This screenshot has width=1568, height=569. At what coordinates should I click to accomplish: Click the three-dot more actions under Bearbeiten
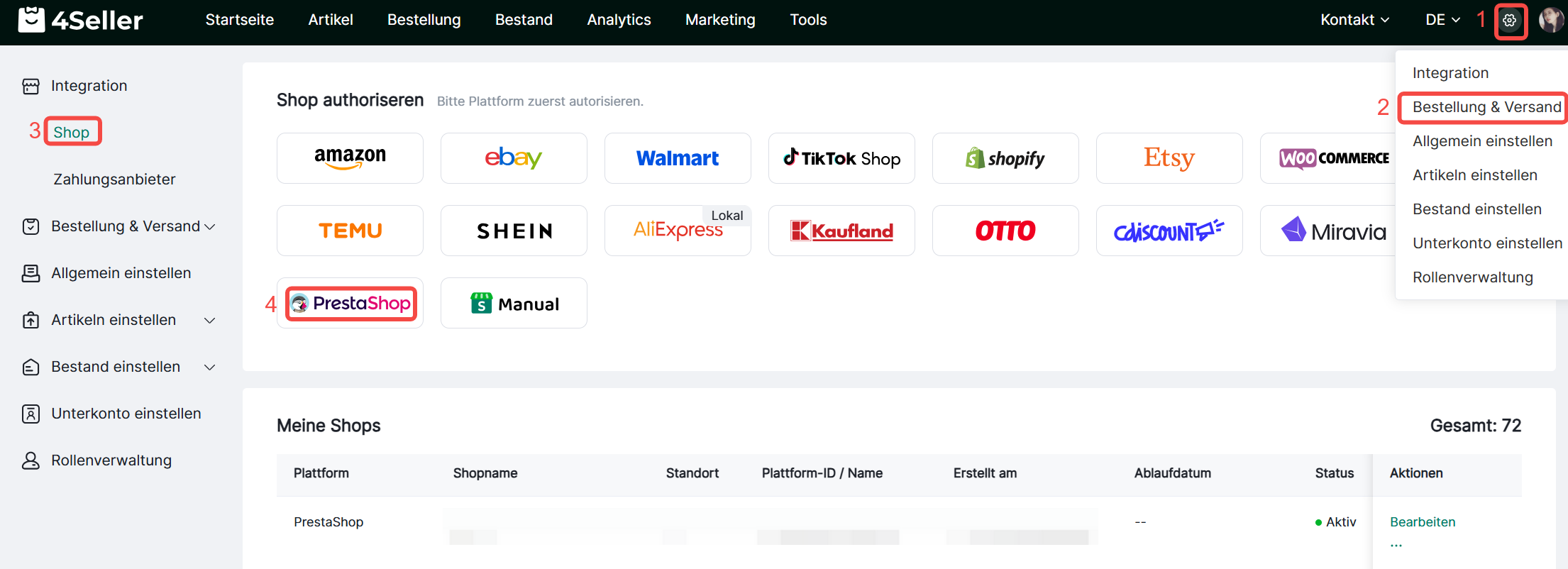click(1396, 545)
